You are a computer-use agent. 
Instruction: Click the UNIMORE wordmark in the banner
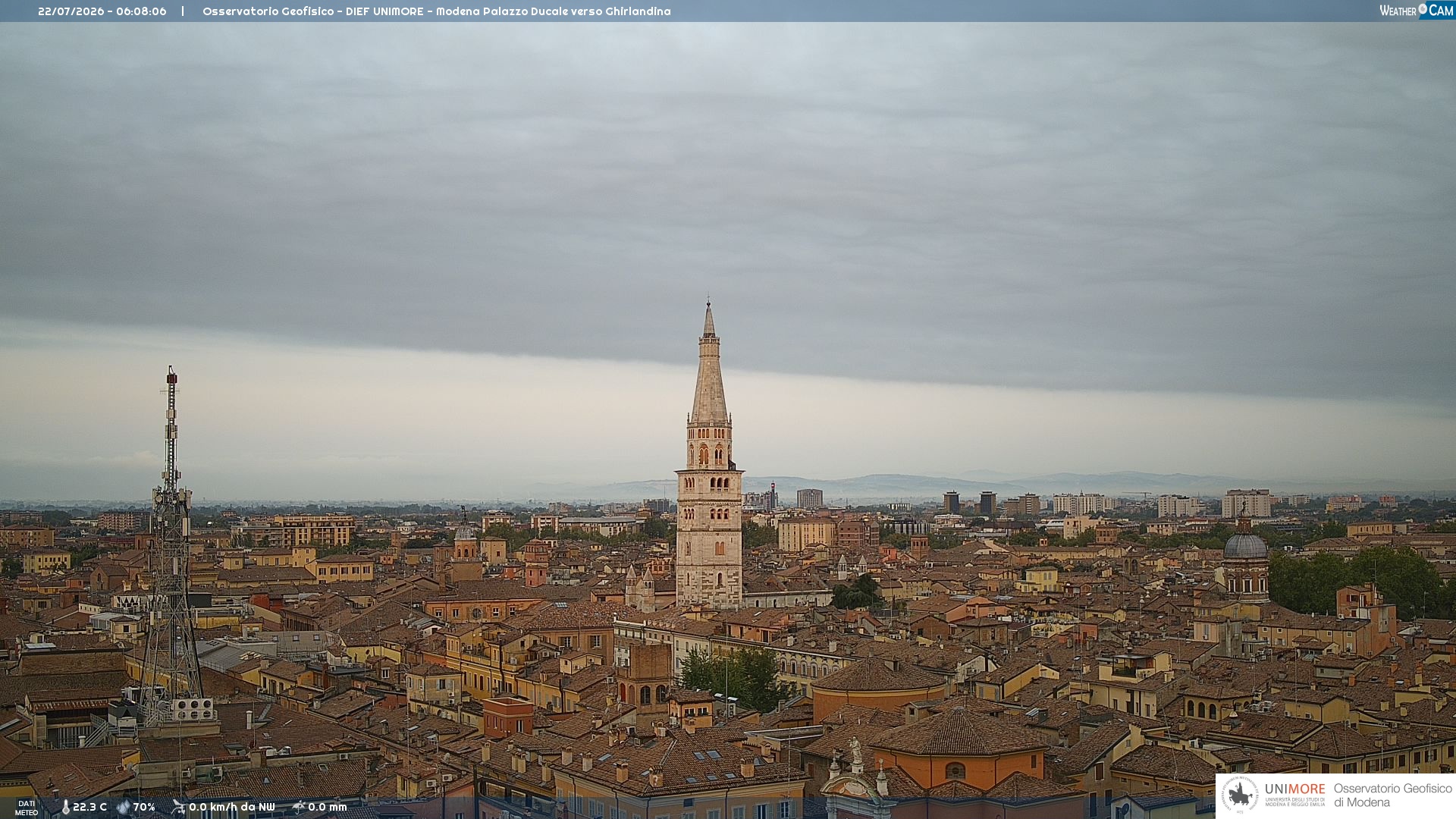click(1294, 789)
